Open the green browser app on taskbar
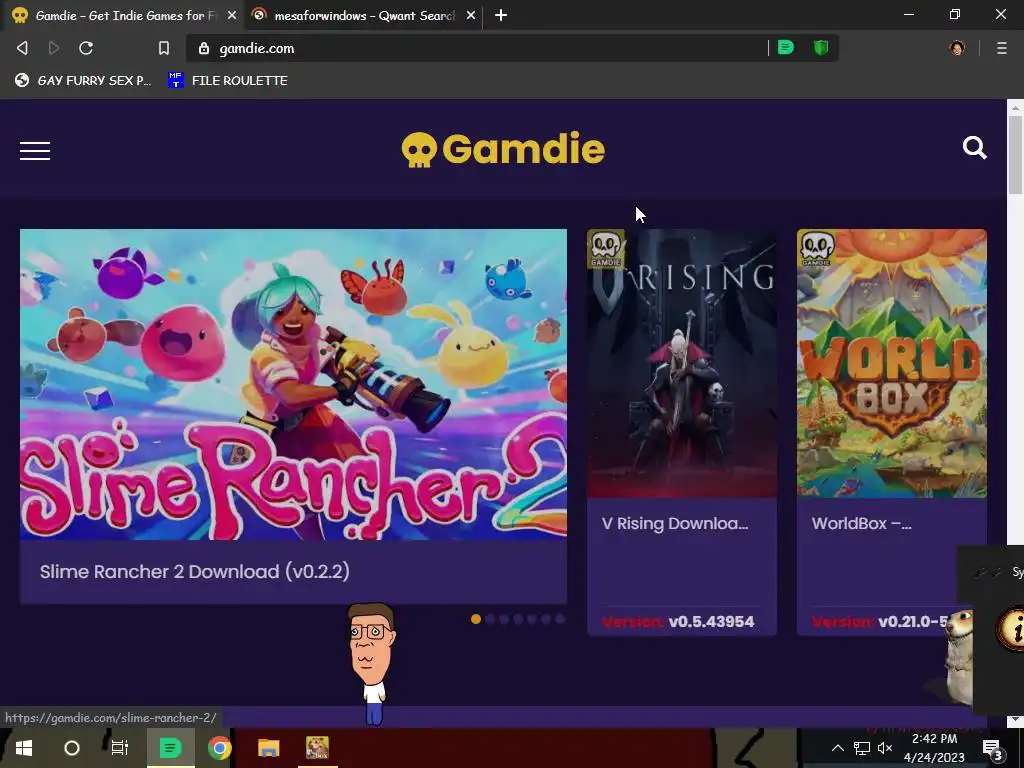 tap(170, 748)
